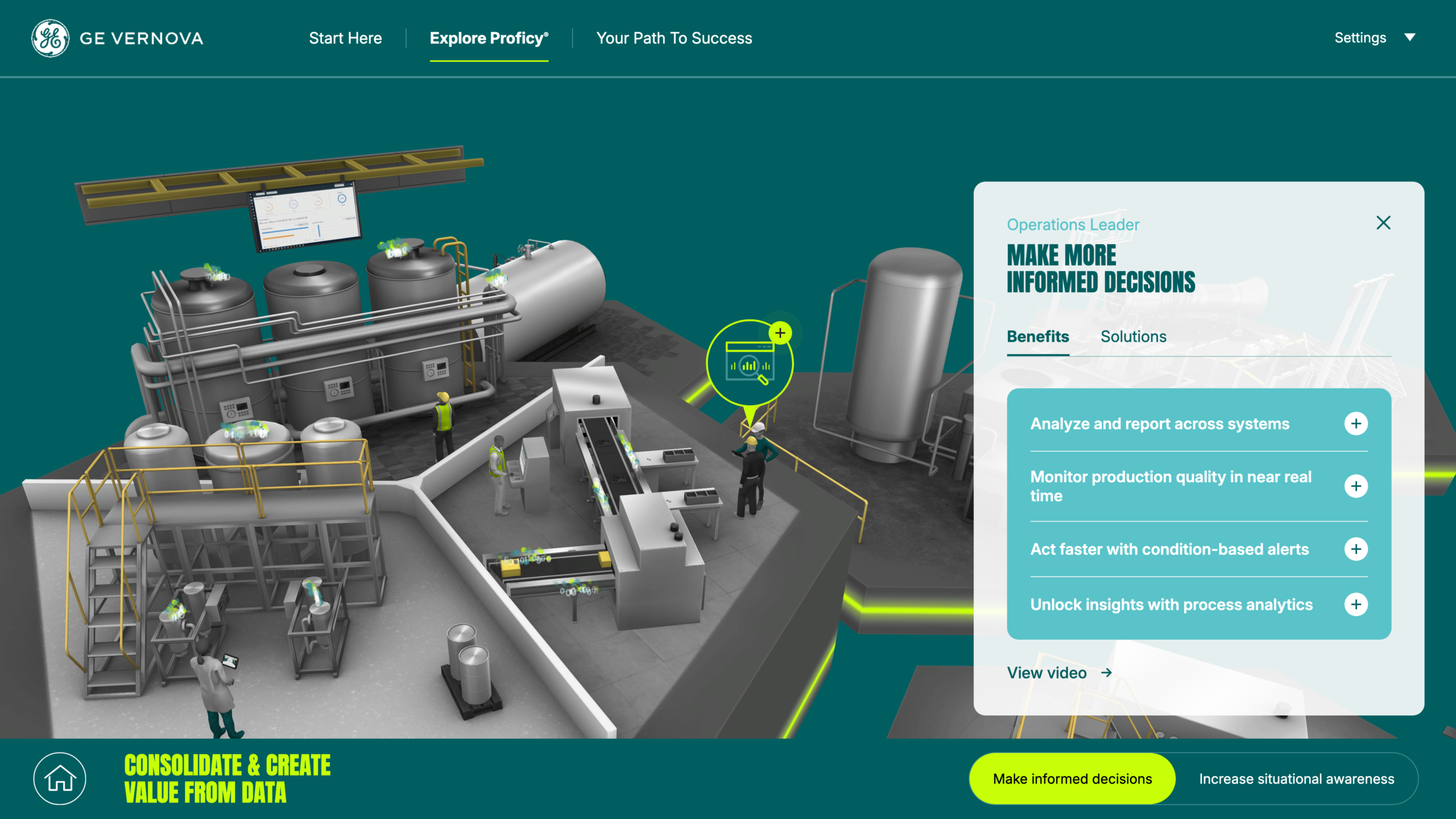This screenshot has width=1456, height=819.
Task: Expand Analyze and report across systems
Action: click(1199, 424)
